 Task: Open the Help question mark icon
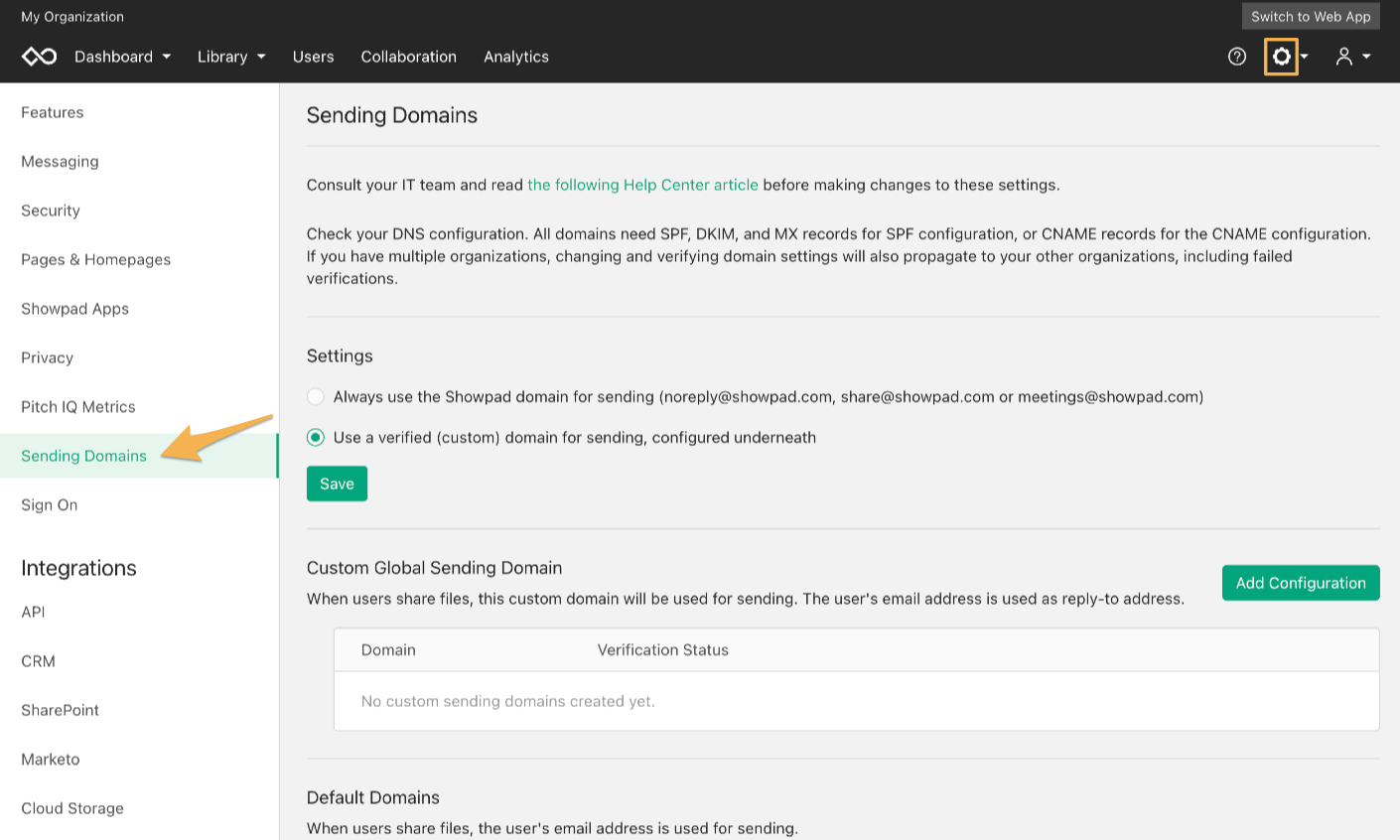coord(1236,57)
